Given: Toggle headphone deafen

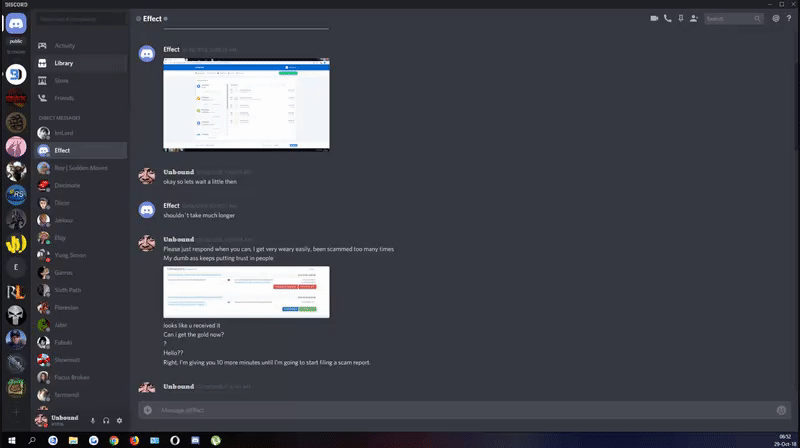Looking at the screenshot, I should tap(106, 421).
